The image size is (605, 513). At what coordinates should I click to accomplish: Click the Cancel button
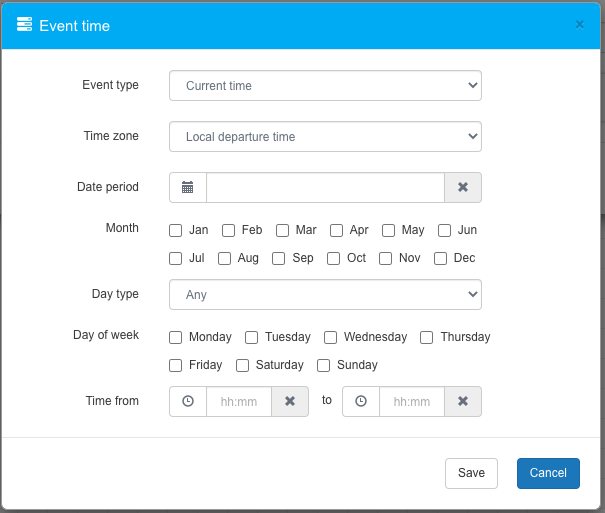pos(548,473)
